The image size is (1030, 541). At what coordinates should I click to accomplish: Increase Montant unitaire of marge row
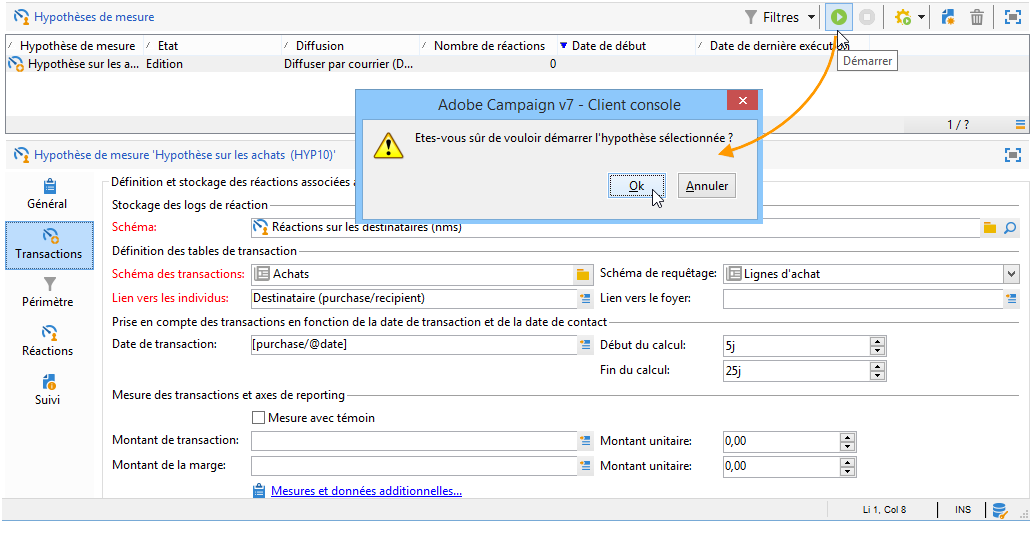(847, 462)
